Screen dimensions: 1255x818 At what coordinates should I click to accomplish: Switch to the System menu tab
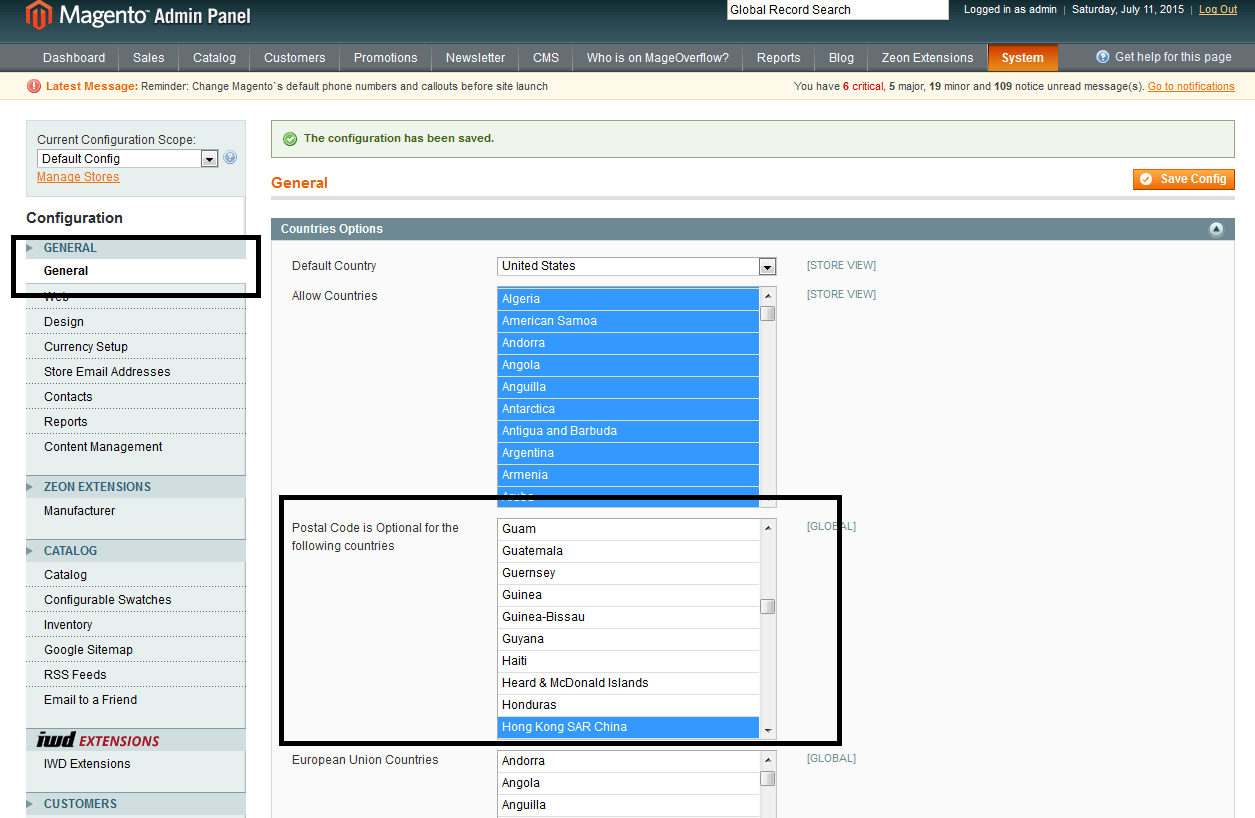click(1022, 57)
